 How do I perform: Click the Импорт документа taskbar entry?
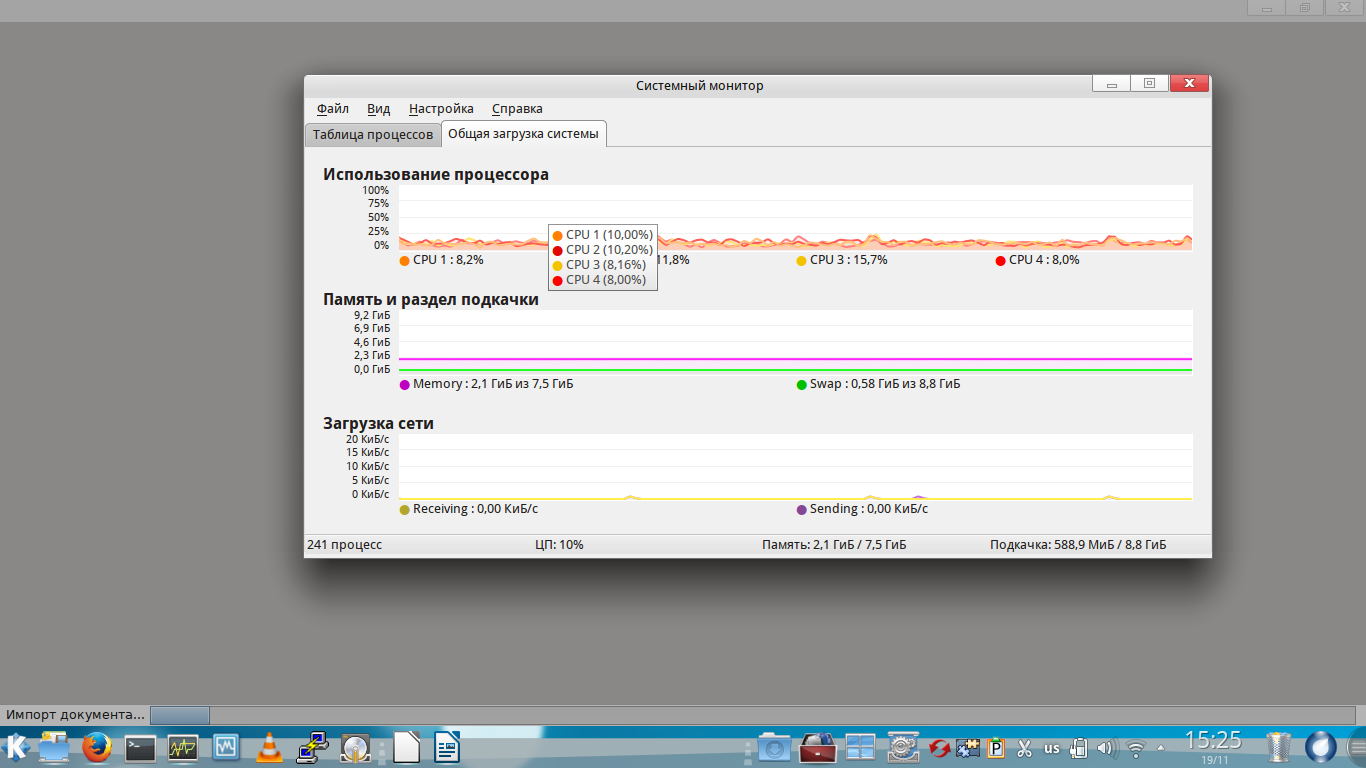coord(75,715)
